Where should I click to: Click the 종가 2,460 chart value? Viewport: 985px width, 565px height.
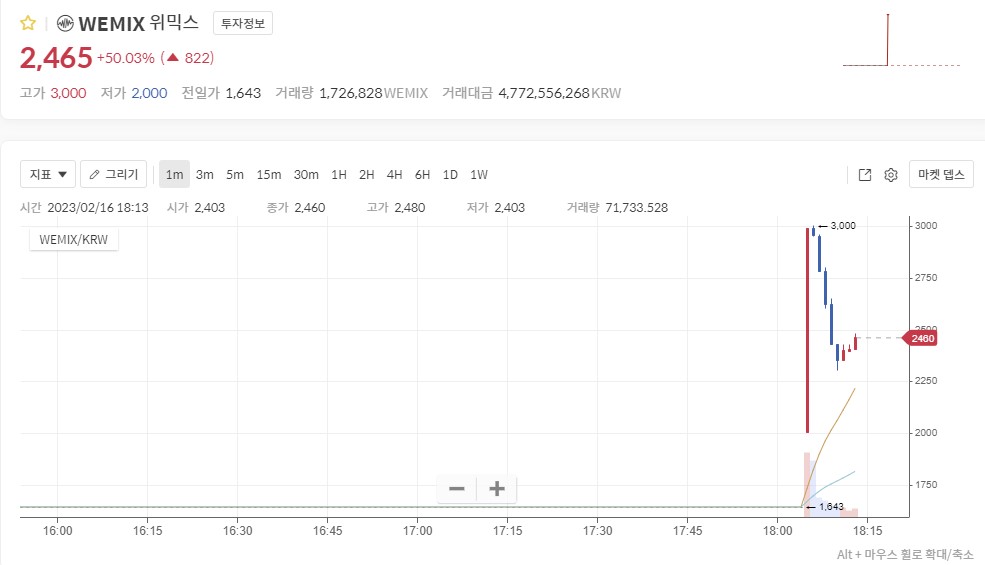296,207
